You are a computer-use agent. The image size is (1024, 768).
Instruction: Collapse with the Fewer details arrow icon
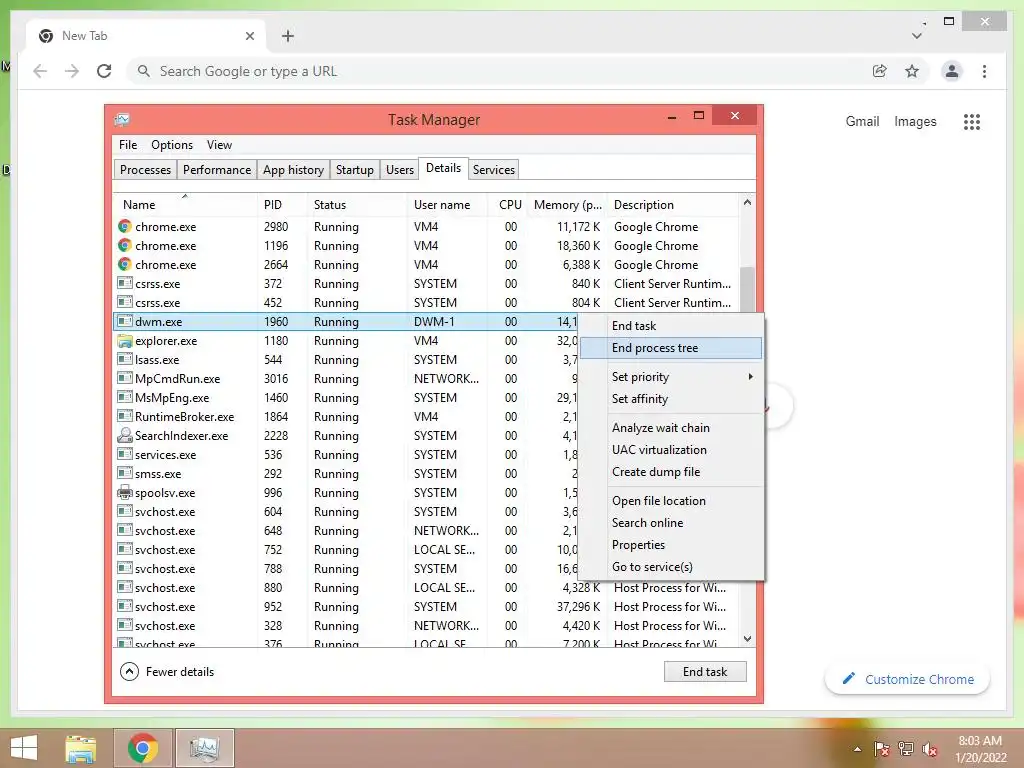click(x=129, y=671)
